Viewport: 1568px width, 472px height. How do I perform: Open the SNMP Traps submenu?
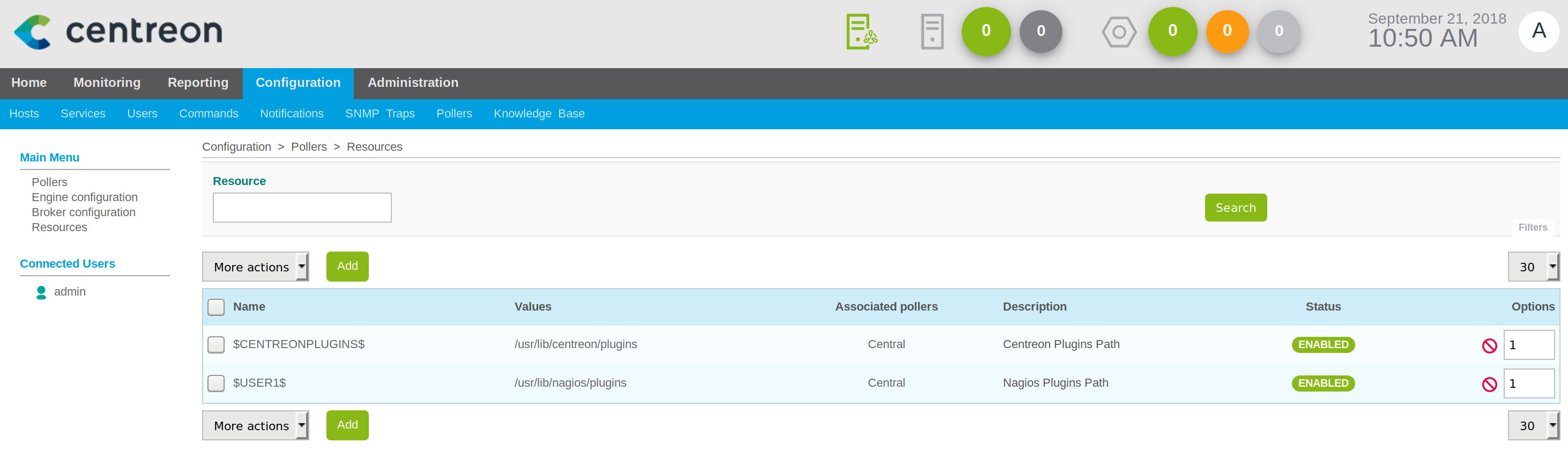click(x=379, y=114)
